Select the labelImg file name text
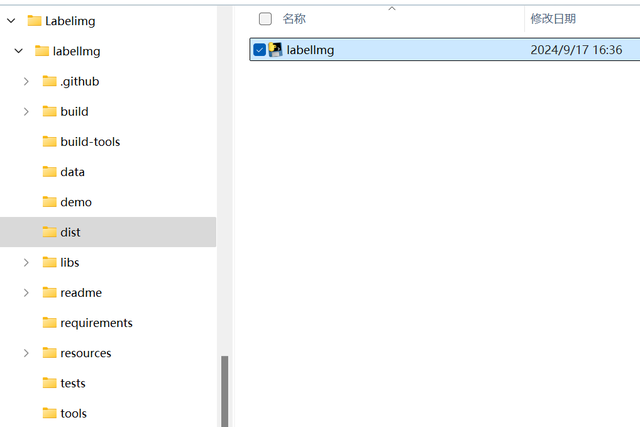The image size is (640, 427). 310,50
